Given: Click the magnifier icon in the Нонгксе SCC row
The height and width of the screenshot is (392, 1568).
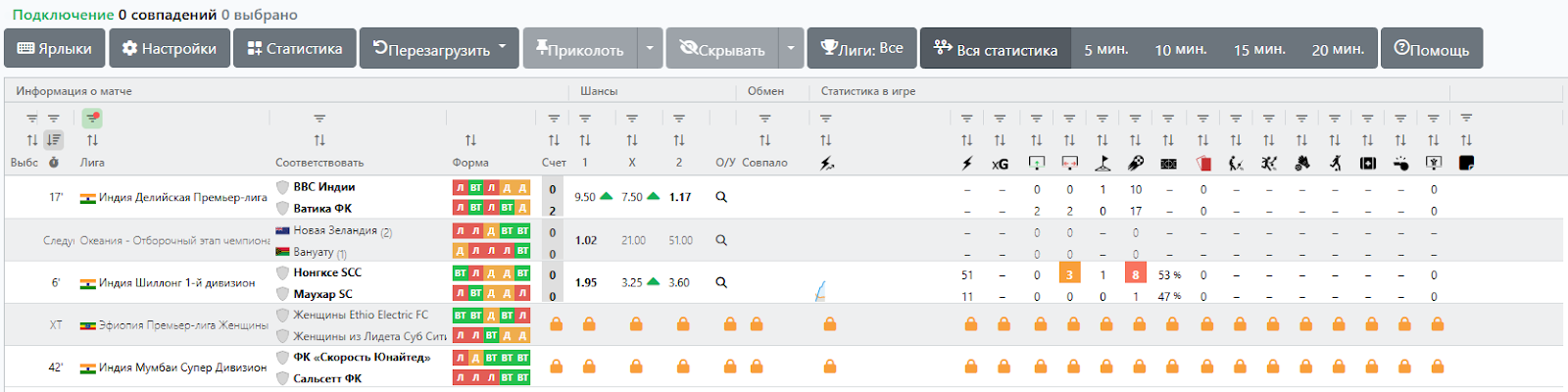Looking at the screenshot, I should coord(721,282).
